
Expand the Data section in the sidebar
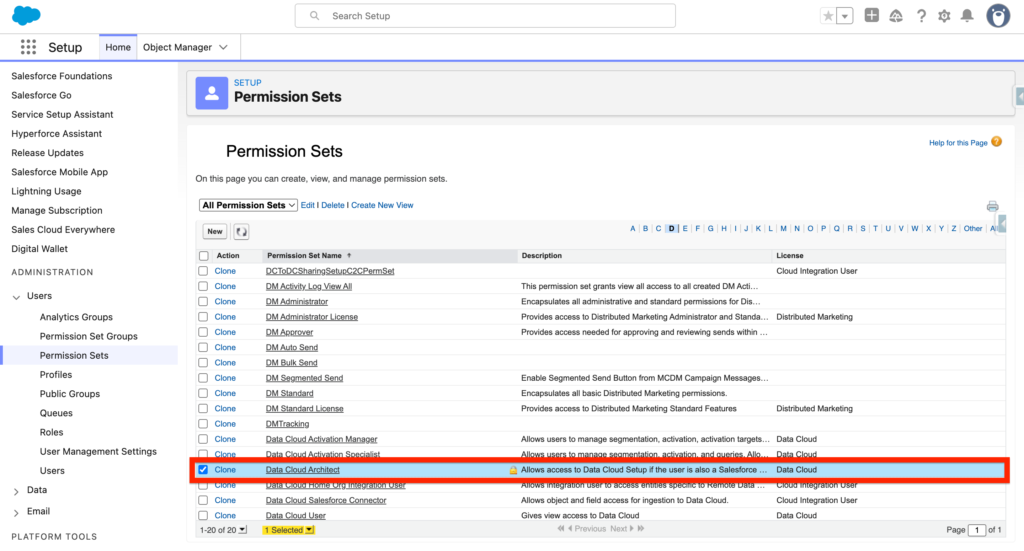(16, 490)
